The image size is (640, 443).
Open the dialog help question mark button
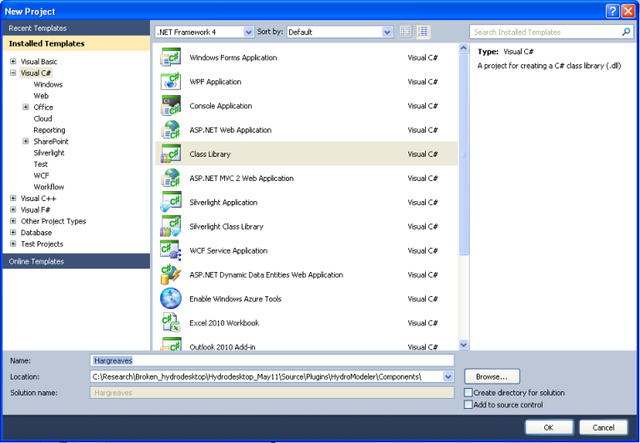tap(613, 11)
